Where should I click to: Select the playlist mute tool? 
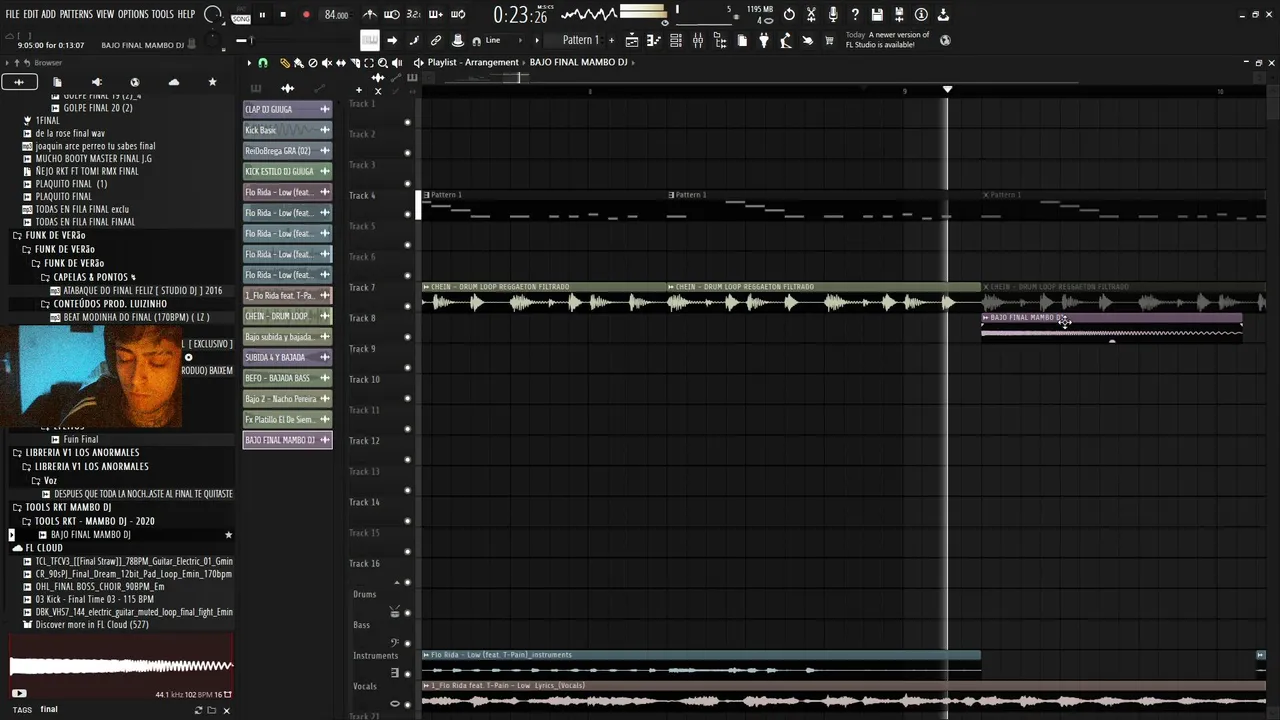pyautogui.click(x=326, y=63)
